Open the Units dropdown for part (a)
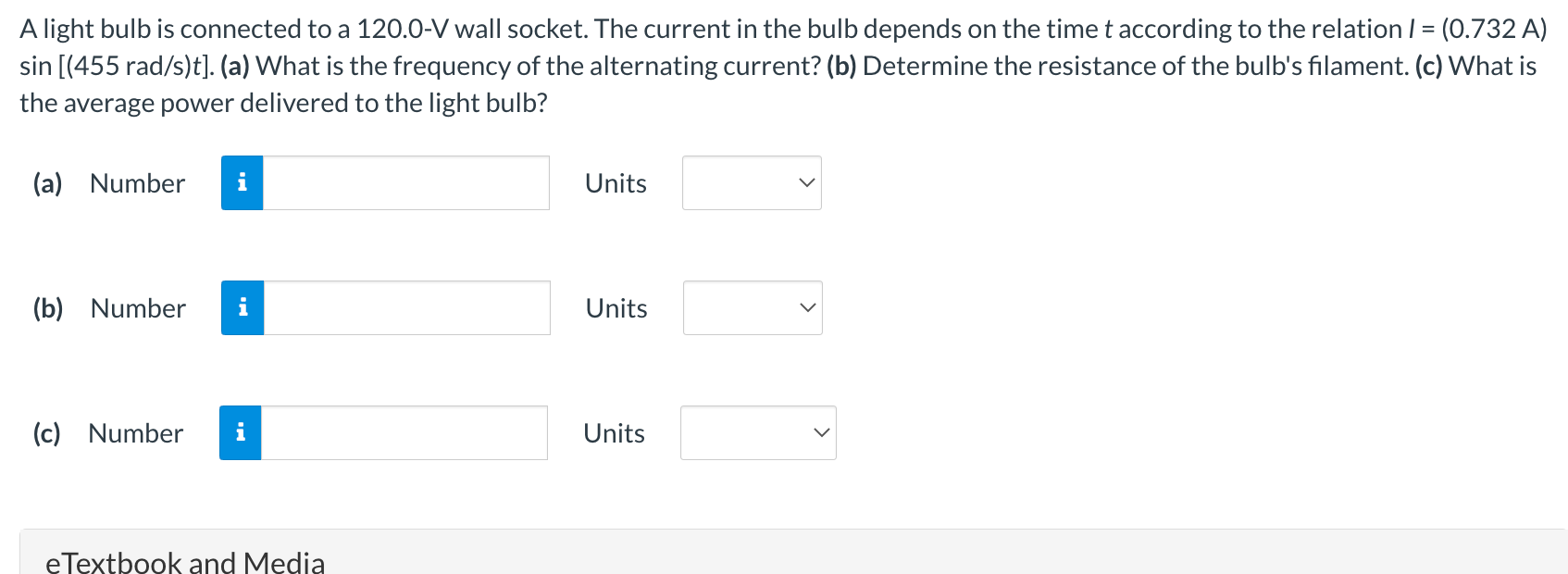The width and height of the screenshot is (1568, 574). [x=752, y=182]
